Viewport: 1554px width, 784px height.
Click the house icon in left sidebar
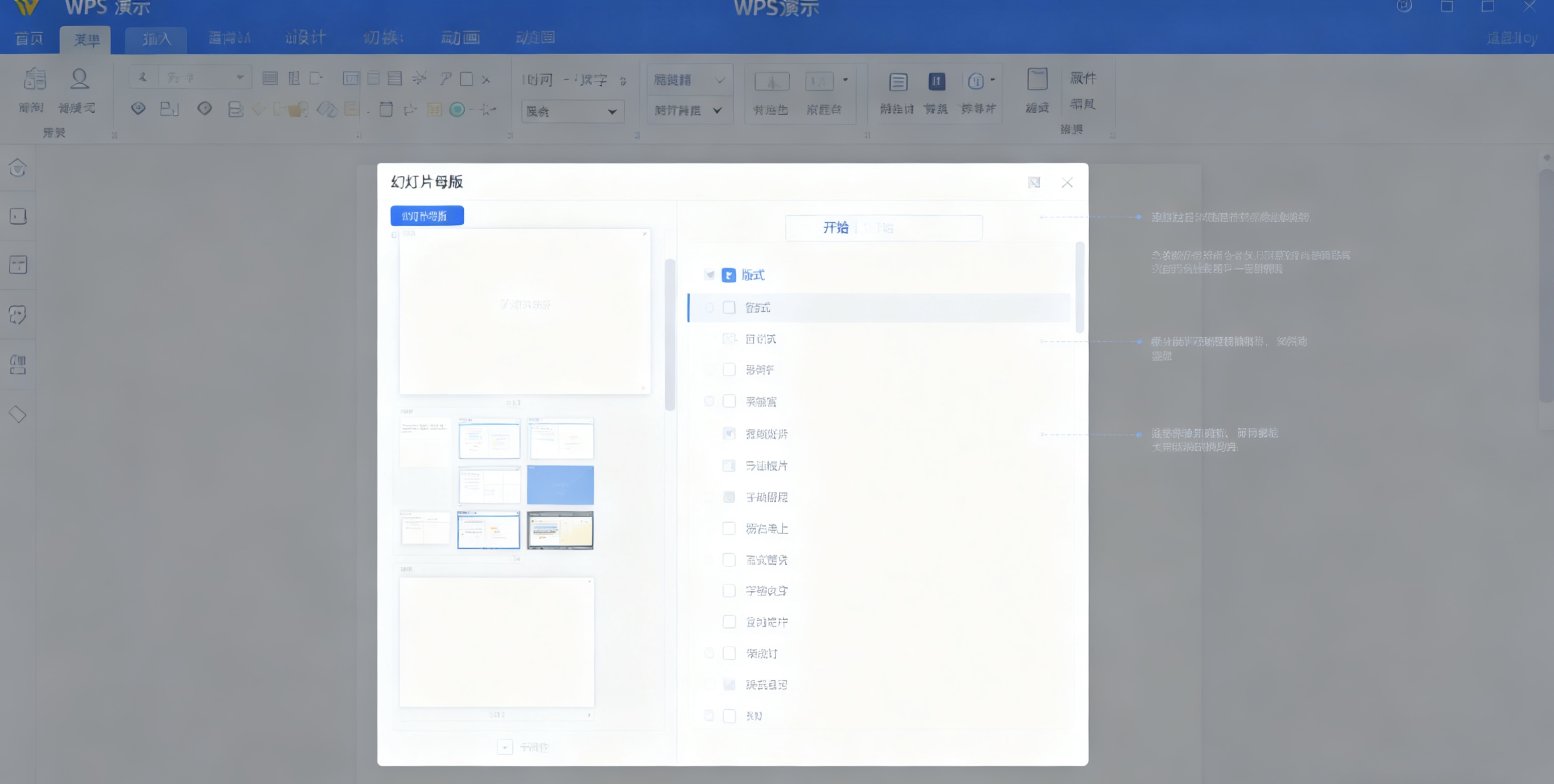pos(18,168)
